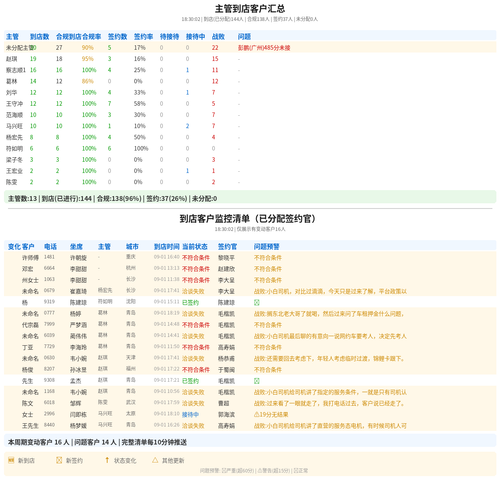
Task: Click the 签约率 column header
Action: click(x=143, y=37)
